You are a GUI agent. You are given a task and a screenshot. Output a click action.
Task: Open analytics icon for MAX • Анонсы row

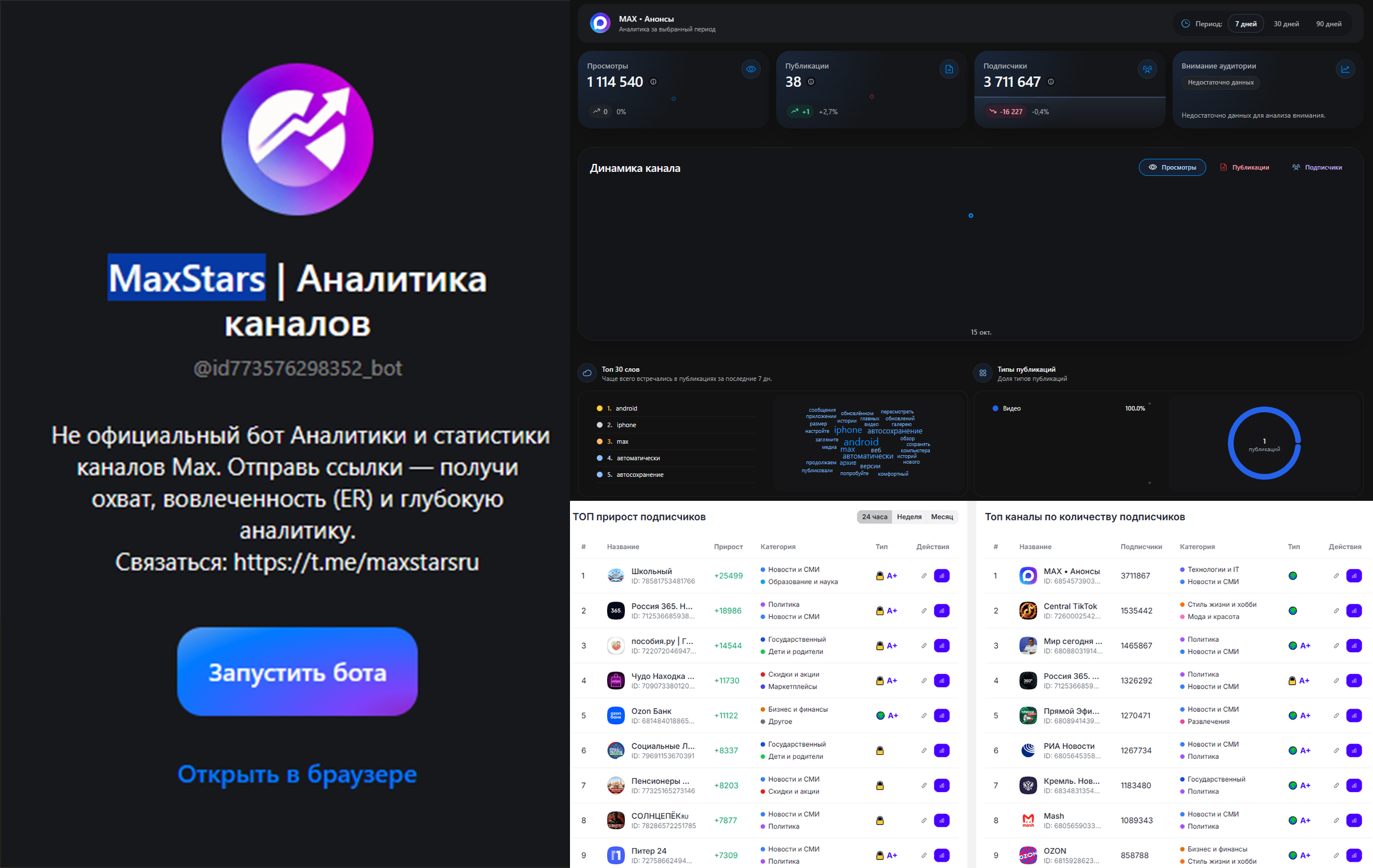pyautogui.click(x=1354, y=576)
